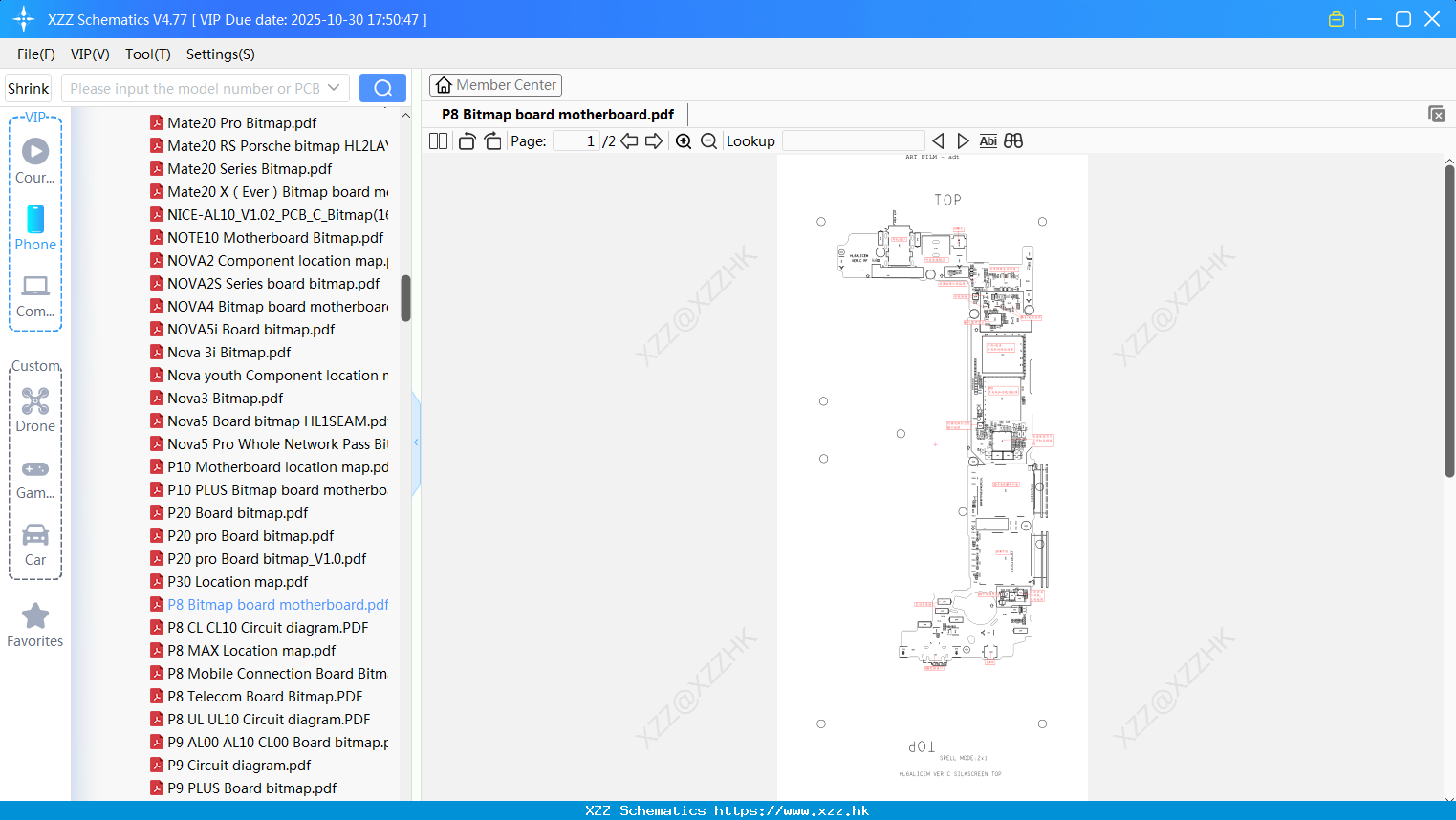Viewport: 1456px width, 820px height.
Task: Open P8 MAX Location map.pdf
Action: [x=251, y=650]
